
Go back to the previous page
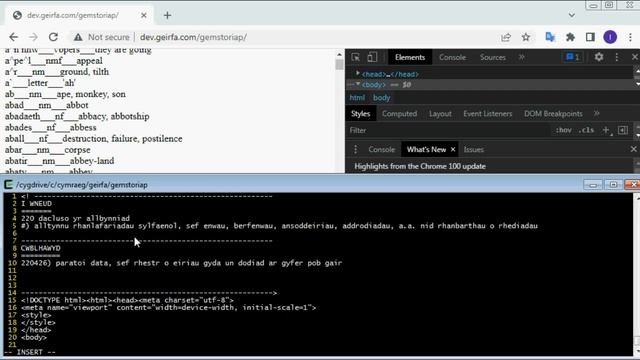13,37
